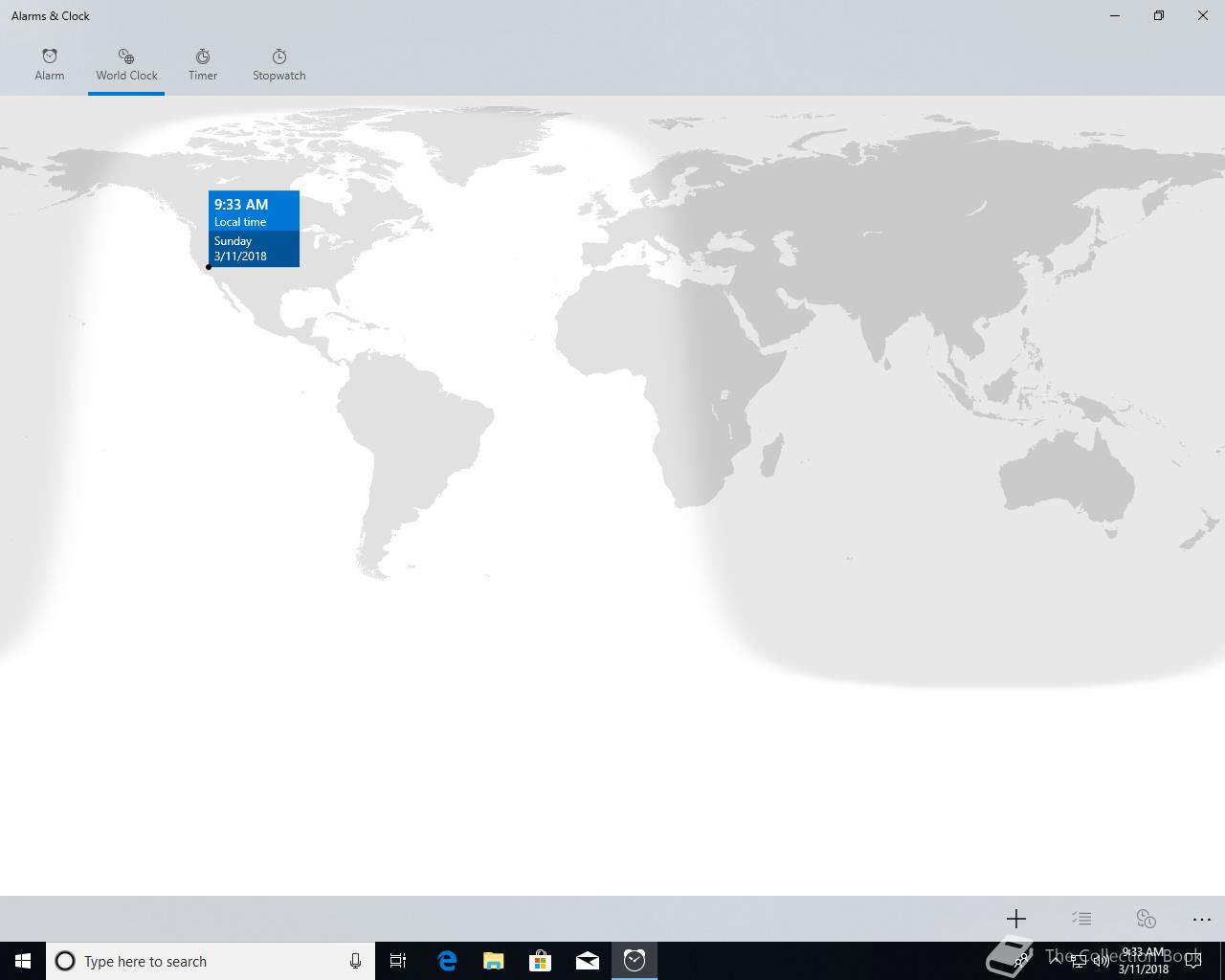
Task: Restore down the Alarms & Clock window
Action: click(x=1159, y=15)
